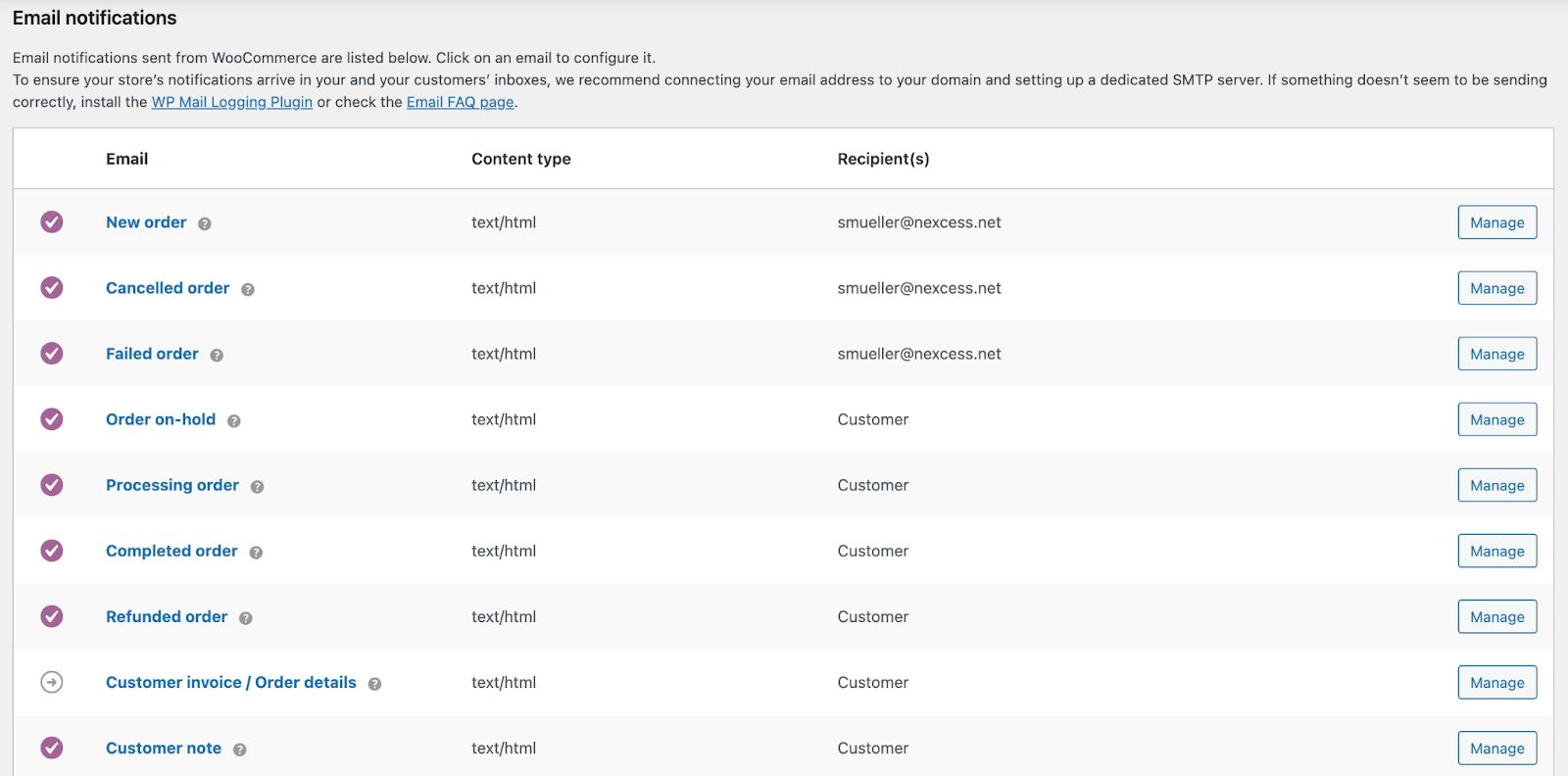Click the help icon beside New order
Viewport: 1568px width, 776px height.
(204, 223)
